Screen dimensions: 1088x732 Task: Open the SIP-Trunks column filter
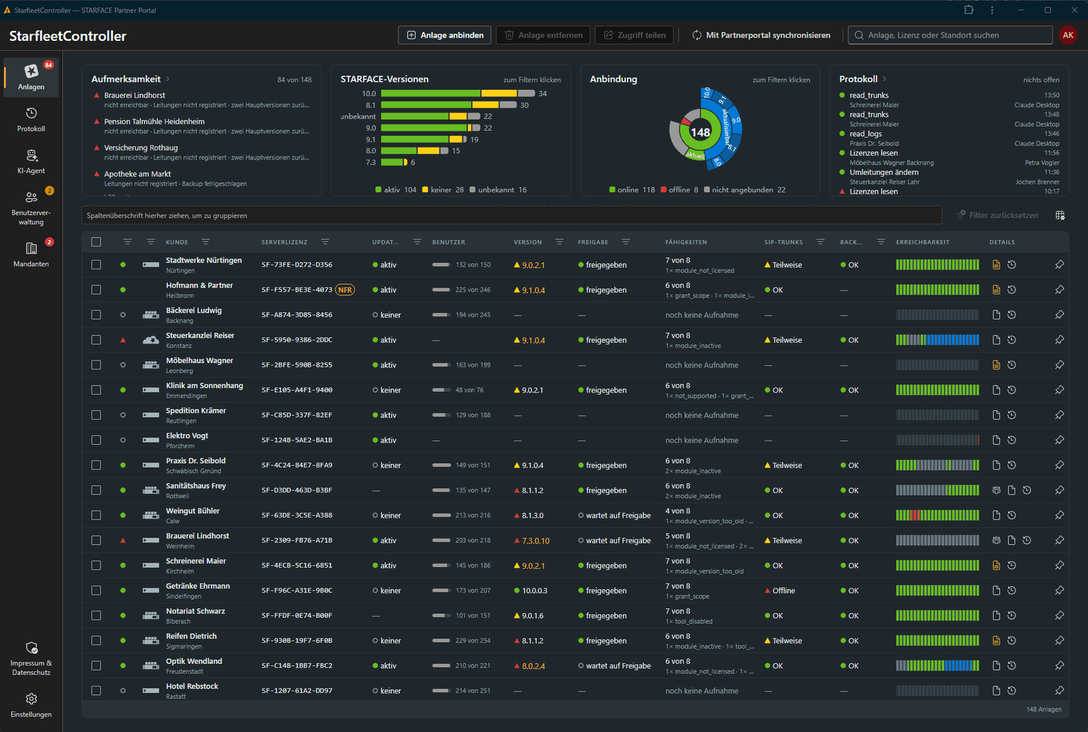(x=820, y=242)
